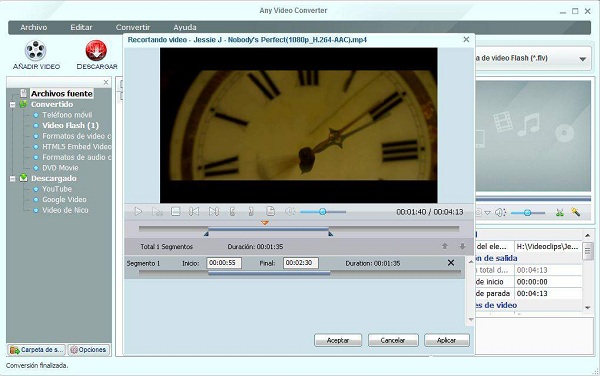Screen dimensions: 600x376
Task: Click the magic wand effects icon
Action: 576,212
